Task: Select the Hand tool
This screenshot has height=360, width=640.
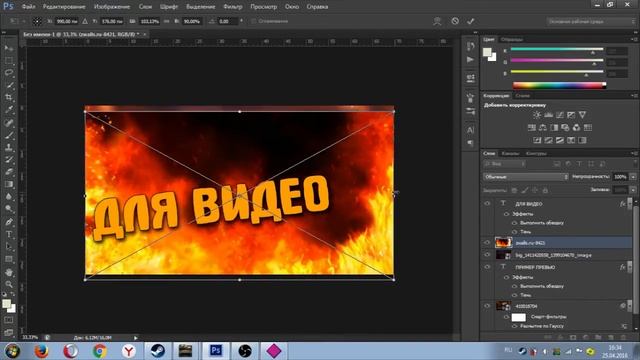Action: (x=9, y=272)
